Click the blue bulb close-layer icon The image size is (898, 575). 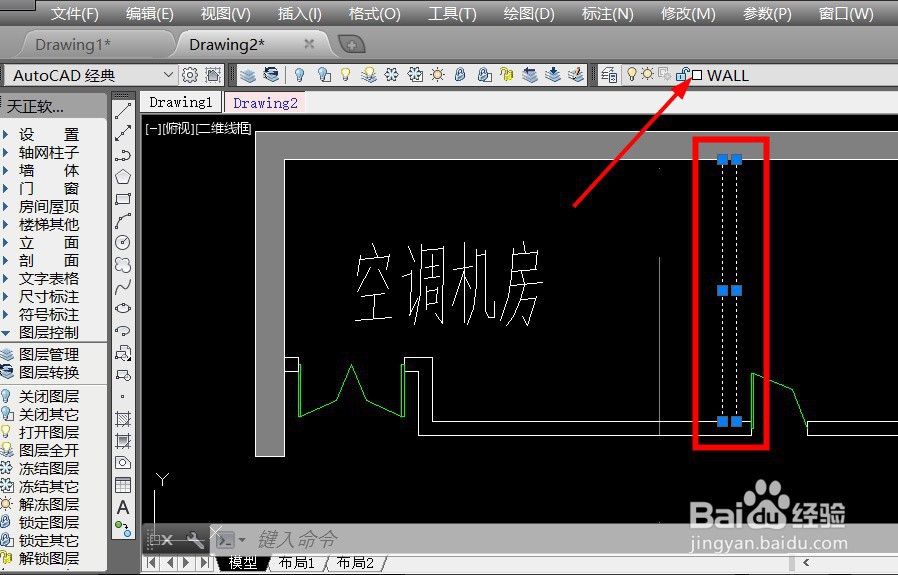point(299,75)
